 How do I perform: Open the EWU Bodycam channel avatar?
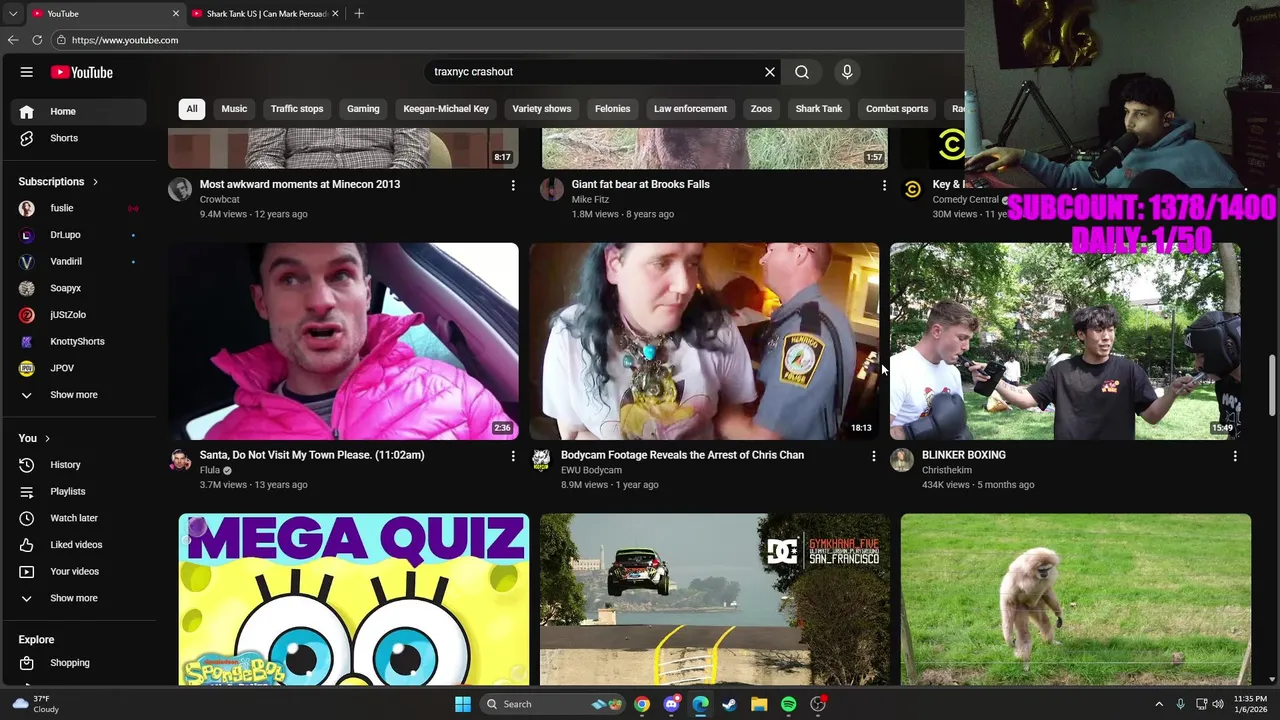pyautogui.click(x=541, y=460)
